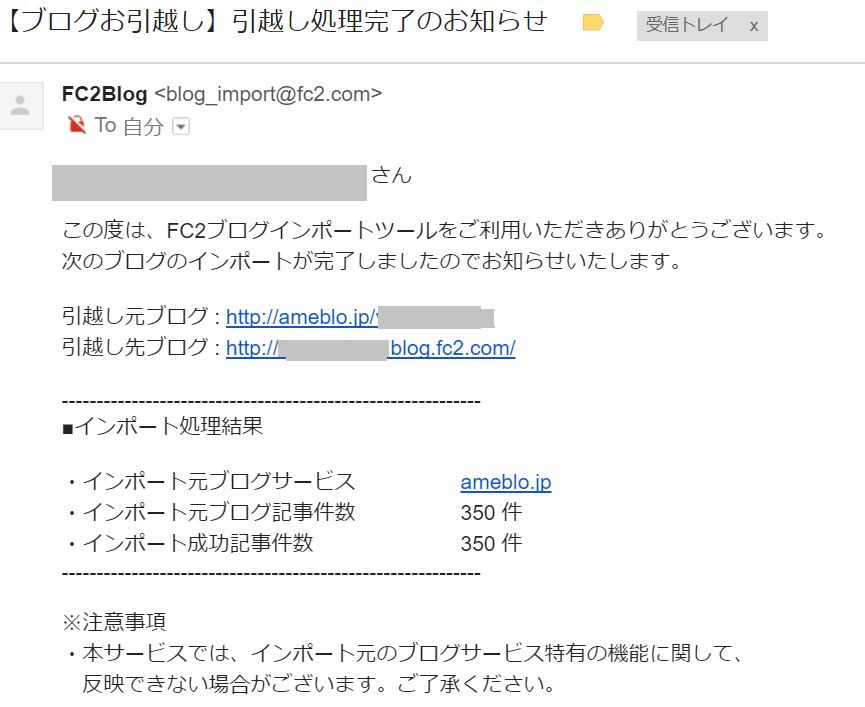
Task: Click the インポート元ブログサービス row label
Action: 208,482
